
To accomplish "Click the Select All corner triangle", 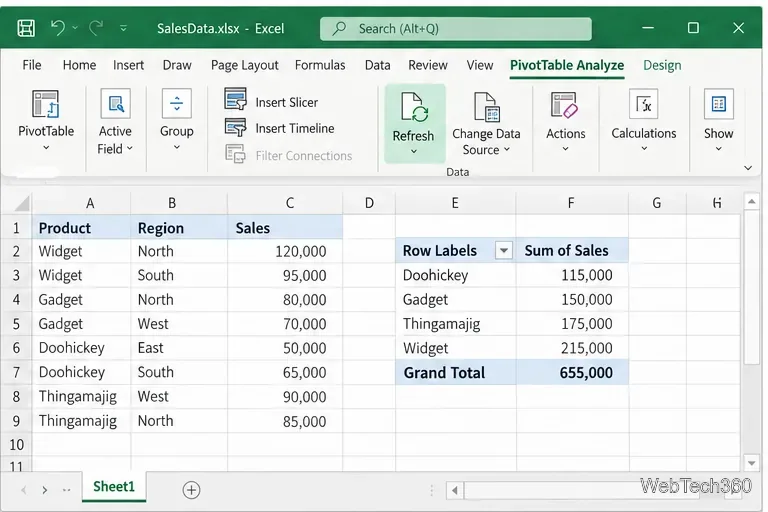I will coord(21,203).
